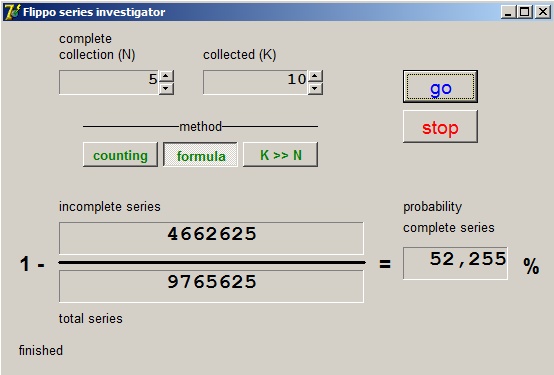Decrease the collected (K) value
Viewport: 554px width, 375px height.
315,88
